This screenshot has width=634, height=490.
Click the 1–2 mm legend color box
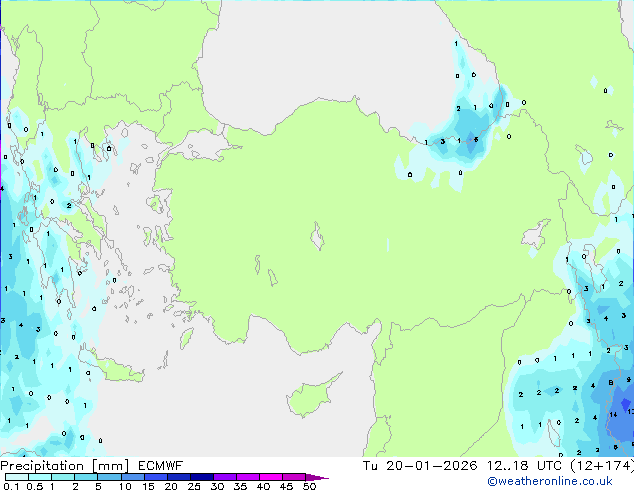coord(63,477)
